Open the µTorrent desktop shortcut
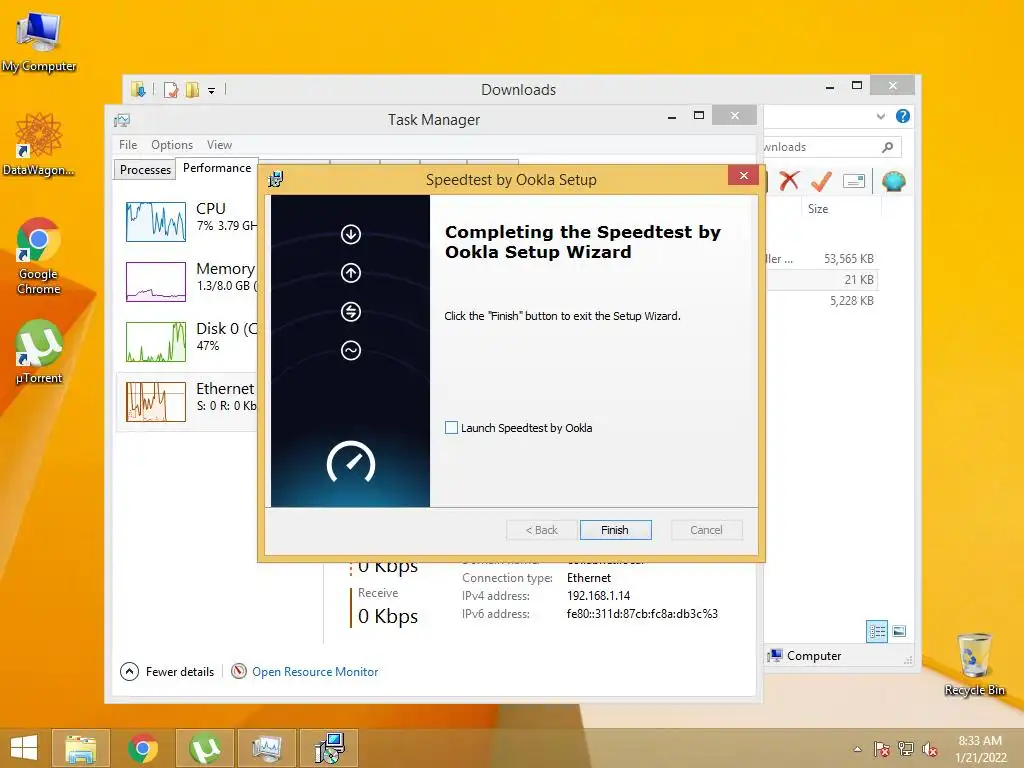The height and width of the screenshot is (768, 1024). pyautogui.click(x=39, y=351)
